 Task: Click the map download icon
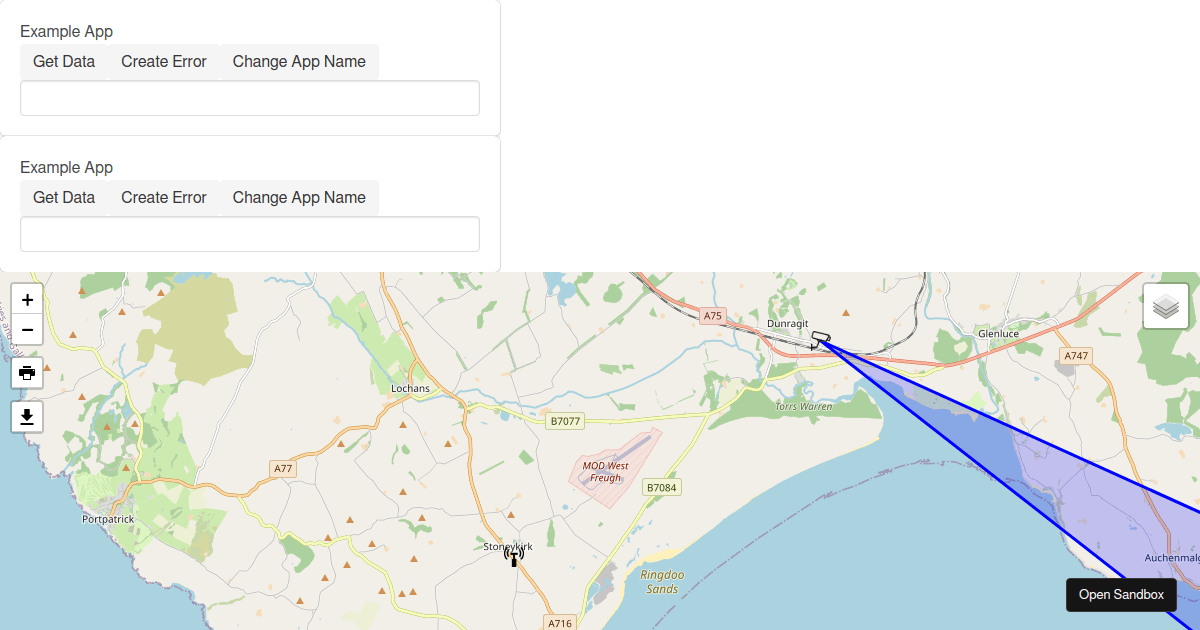tap(27, 416)
